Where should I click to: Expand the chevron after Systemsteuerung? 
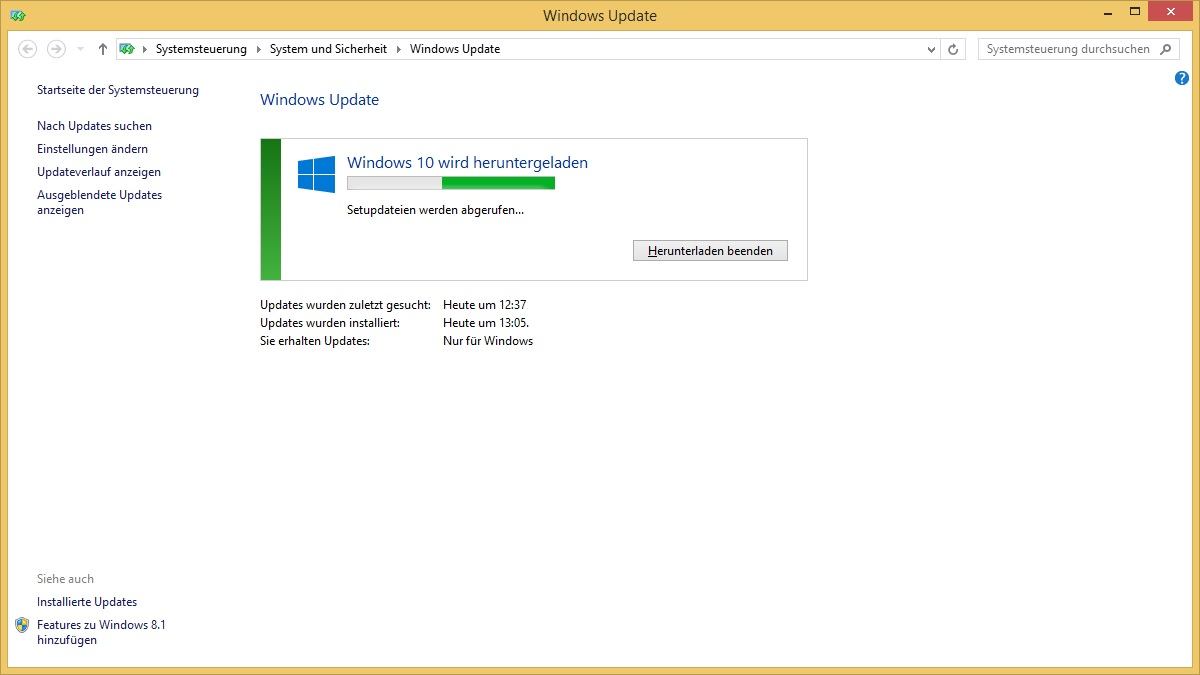(258, 49)
